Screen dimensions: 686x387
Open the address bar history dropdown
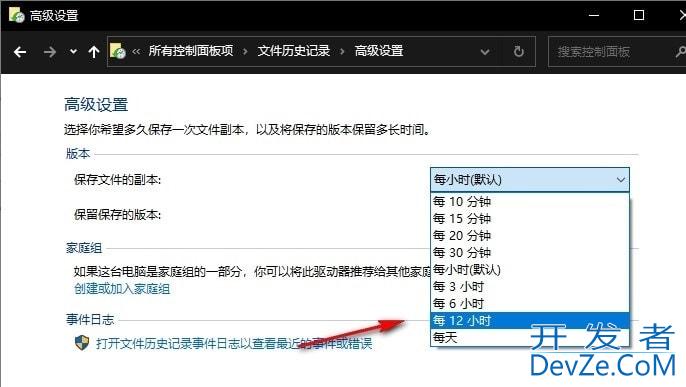(x=485, y=52)
